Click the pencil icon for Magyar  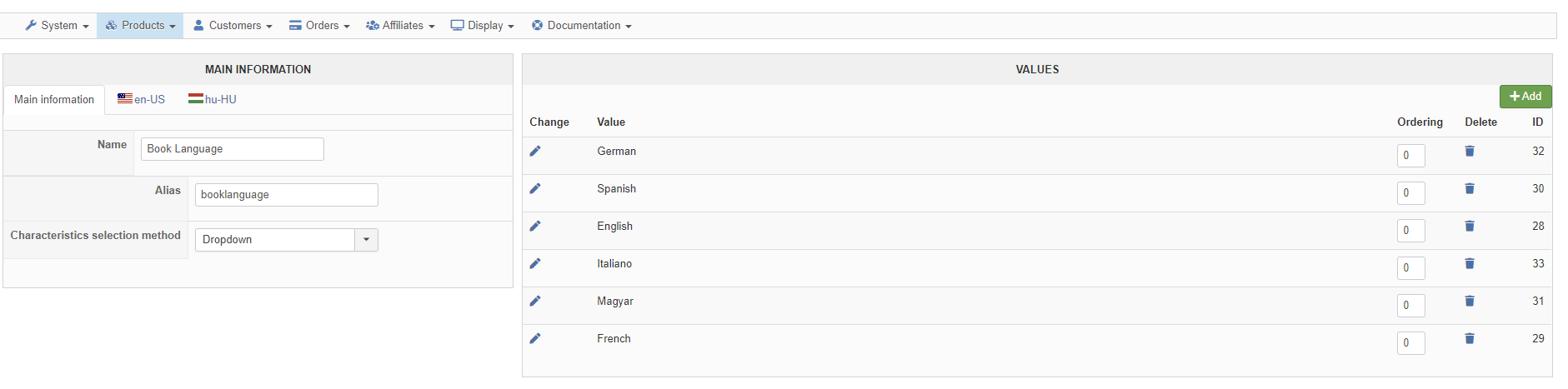tap(535, 301)
